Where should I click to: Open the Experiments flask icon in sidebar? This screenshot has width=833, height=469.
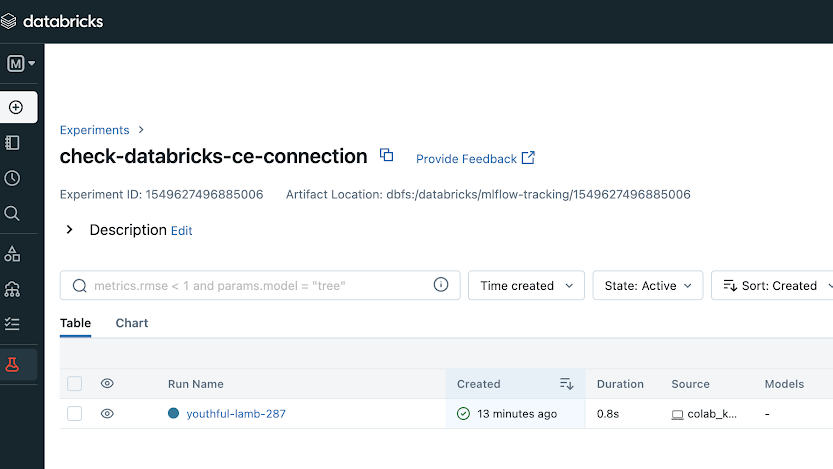(x=13, y=364)
